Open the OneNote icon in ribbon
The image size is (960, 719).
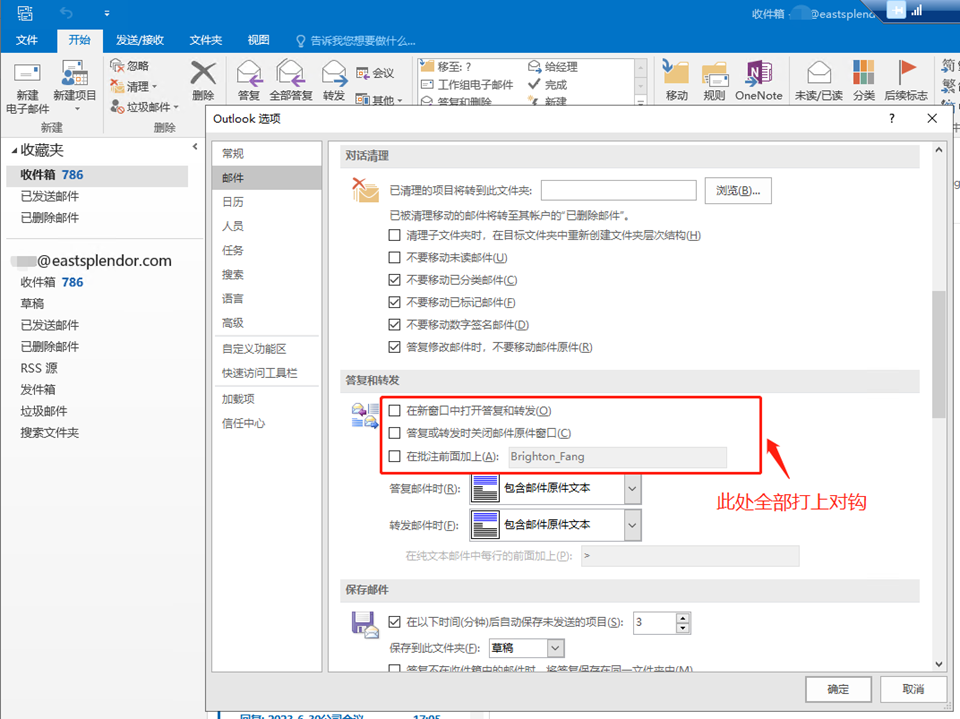[x=758, y=76]
